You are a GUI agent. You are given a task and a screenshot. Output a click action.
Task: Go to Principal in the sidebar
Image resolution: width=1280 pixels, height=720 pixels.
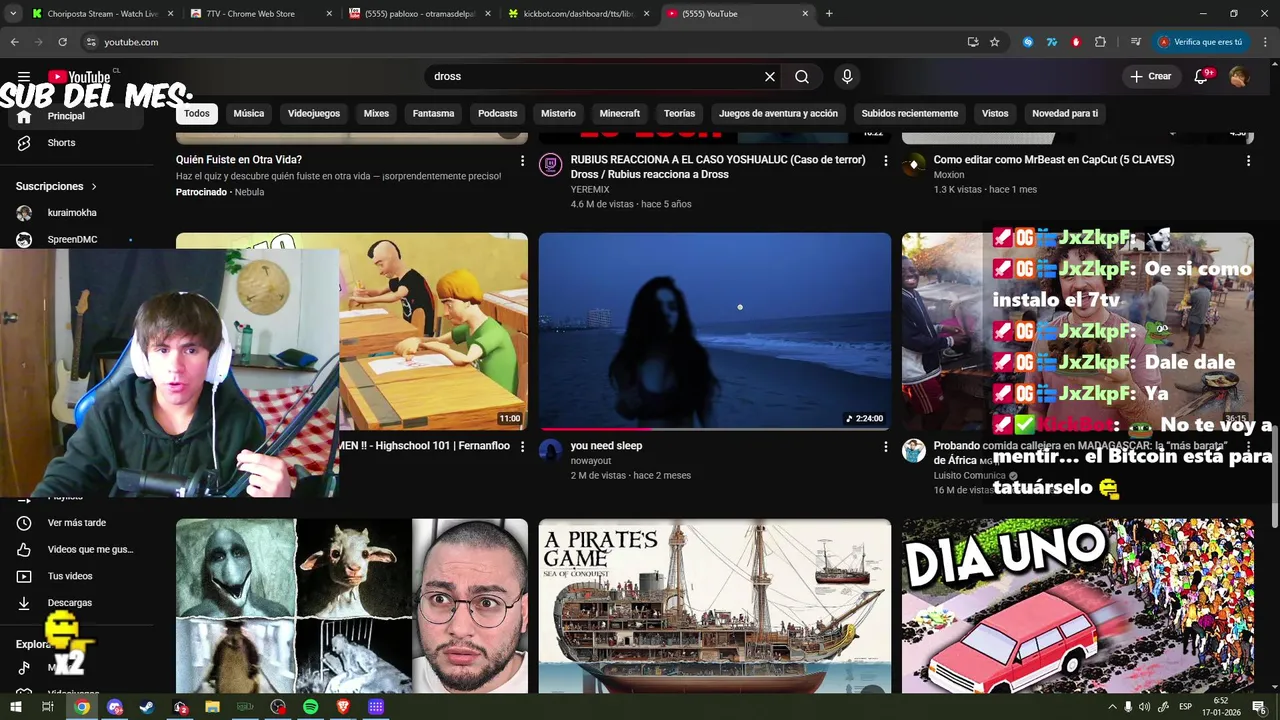(76, 116)
